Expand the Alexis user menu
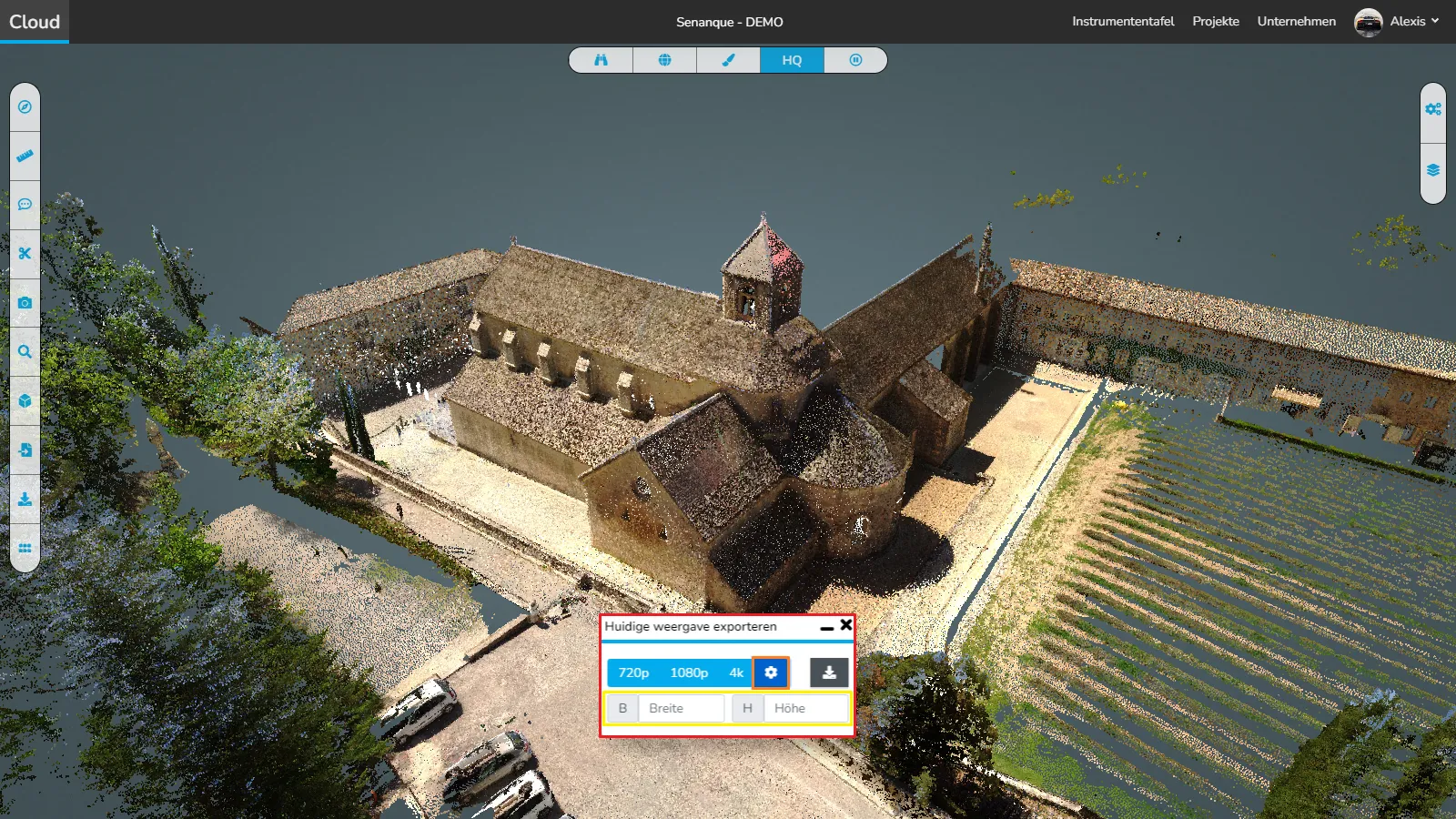The height and width of the screenshot is (819, 1456). click(x=1397, y=22)
